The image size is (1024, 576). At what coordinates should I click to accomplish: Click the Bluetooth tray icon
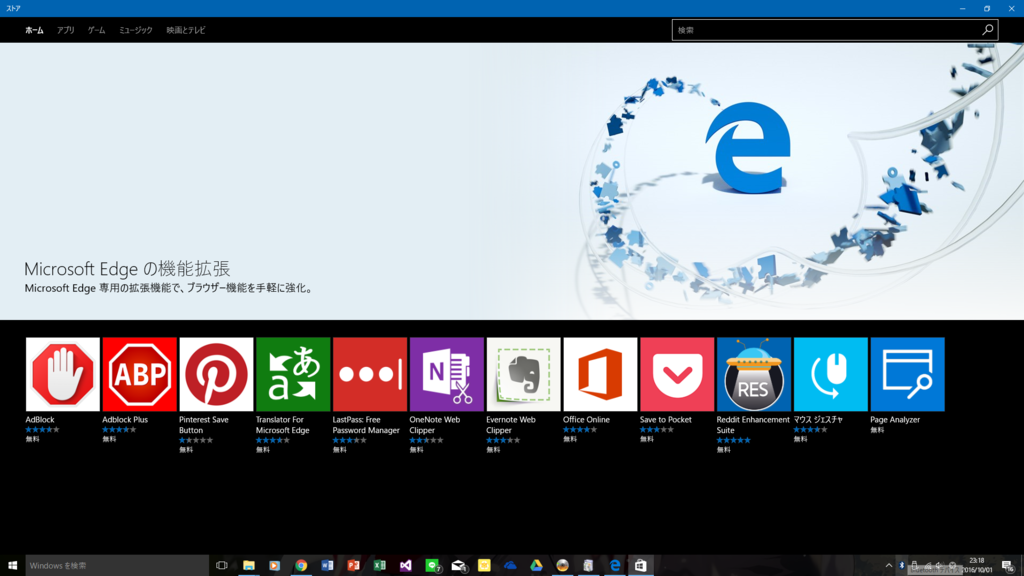(901, 566)
